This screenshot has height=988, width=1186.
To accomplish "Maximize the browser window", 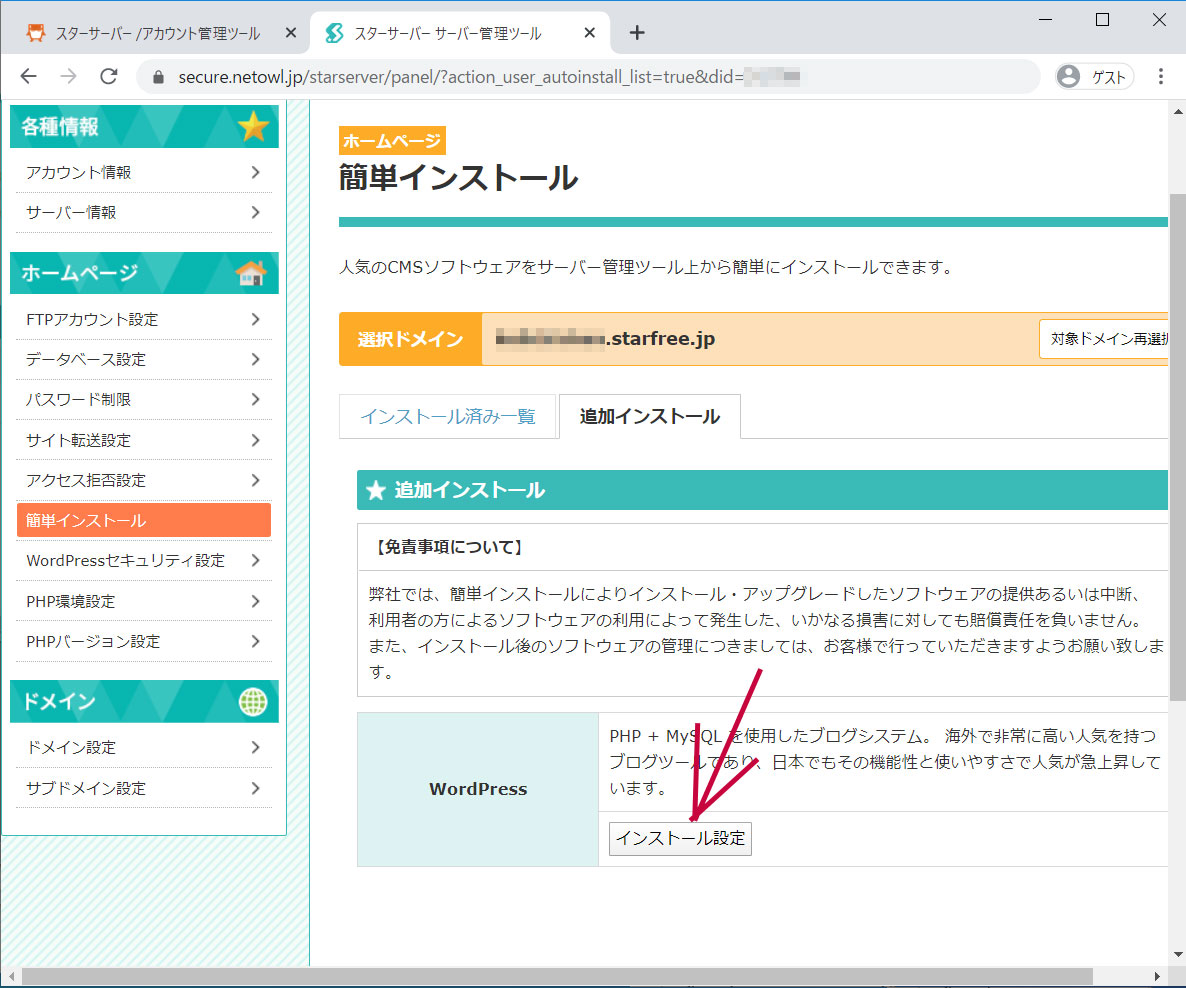I will click(x=1102, y=20).
